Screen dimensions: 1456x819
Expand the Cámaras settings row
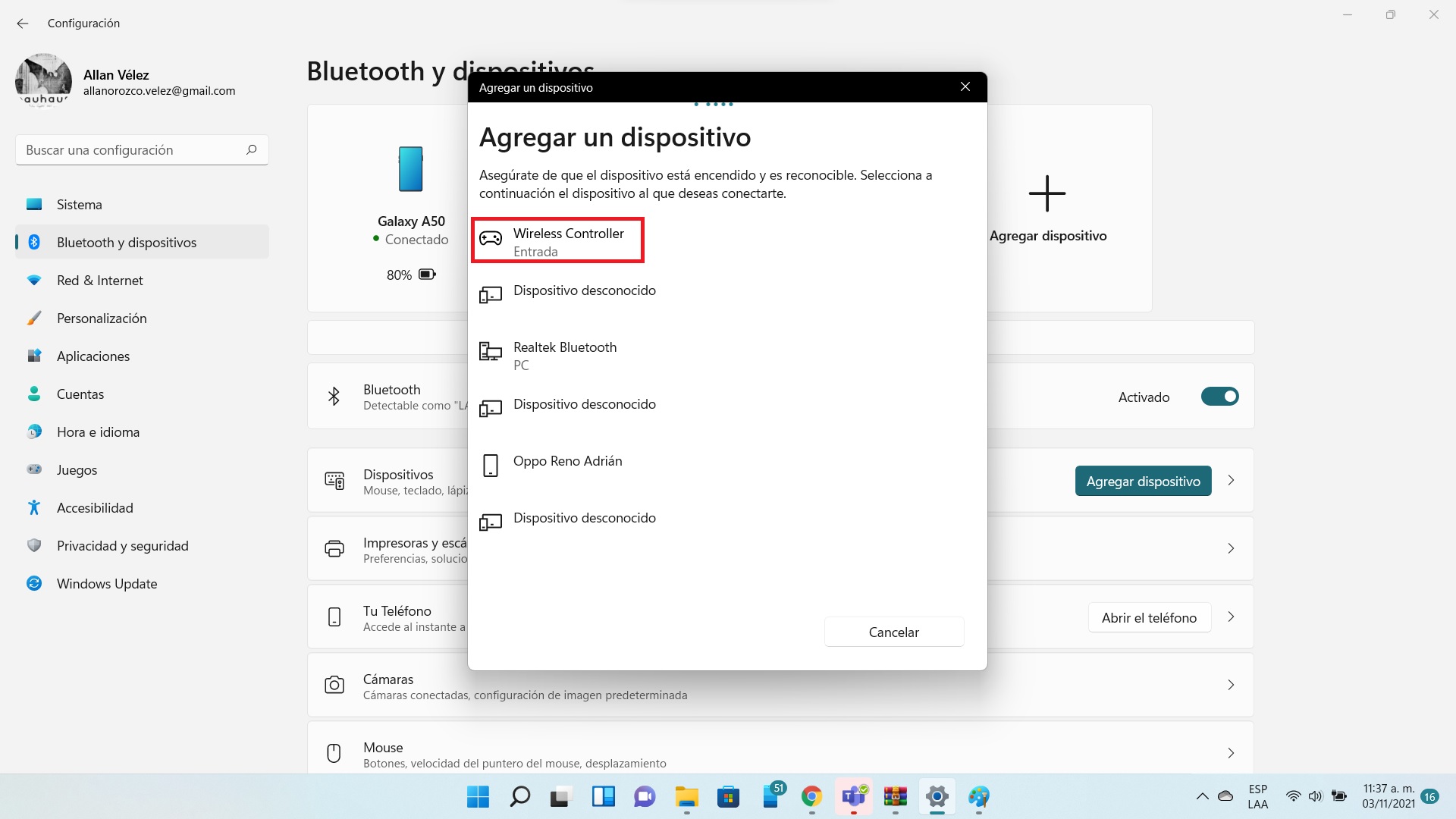(1230, 685)
